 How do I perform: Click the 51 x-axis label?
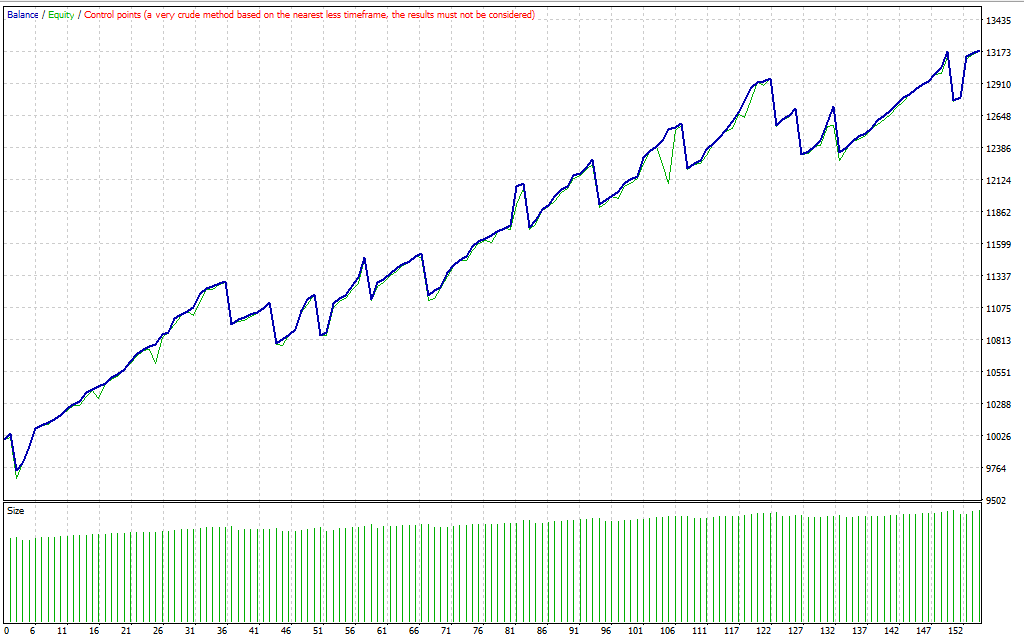[318, 631]
